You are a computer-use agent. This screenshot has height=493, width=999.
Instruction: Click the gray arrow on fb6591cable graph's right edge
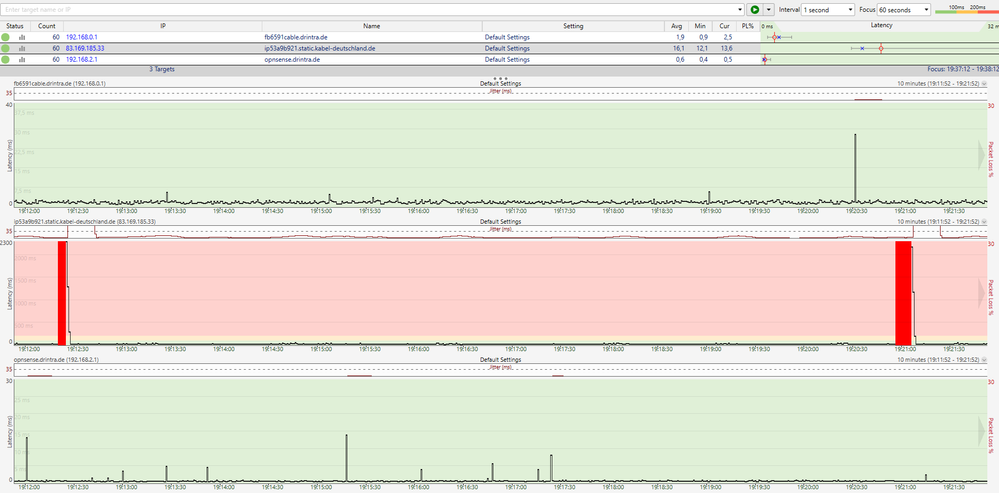click(982, 157)
